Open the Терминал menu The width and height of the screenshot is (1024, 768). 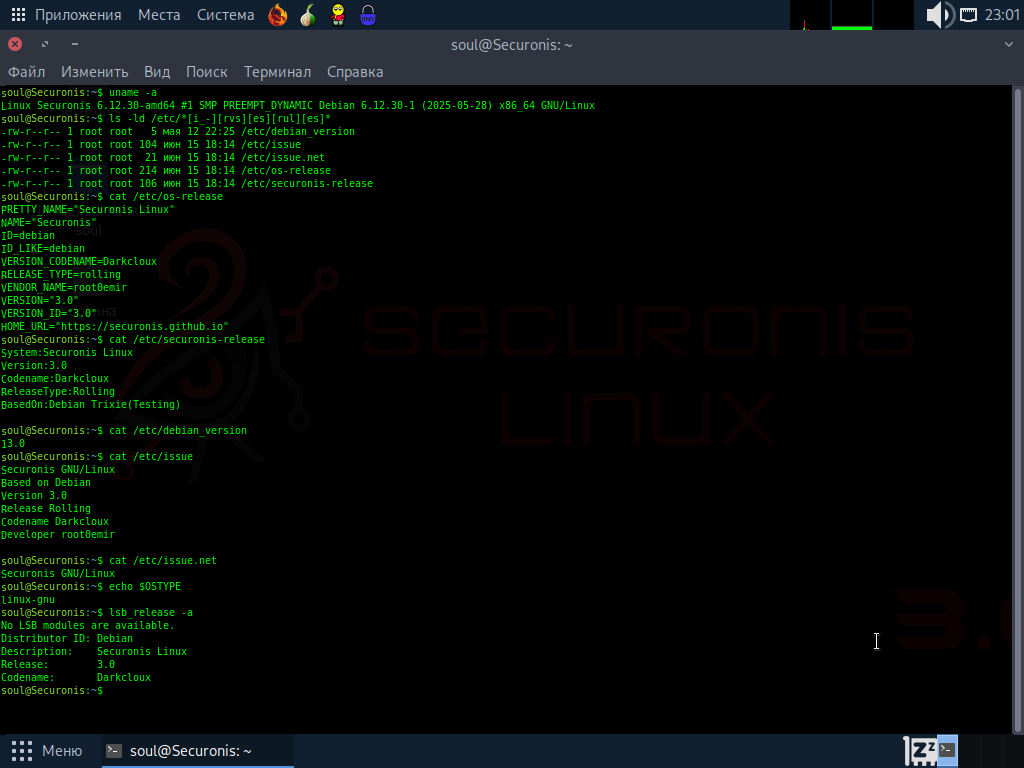[277, 72]
